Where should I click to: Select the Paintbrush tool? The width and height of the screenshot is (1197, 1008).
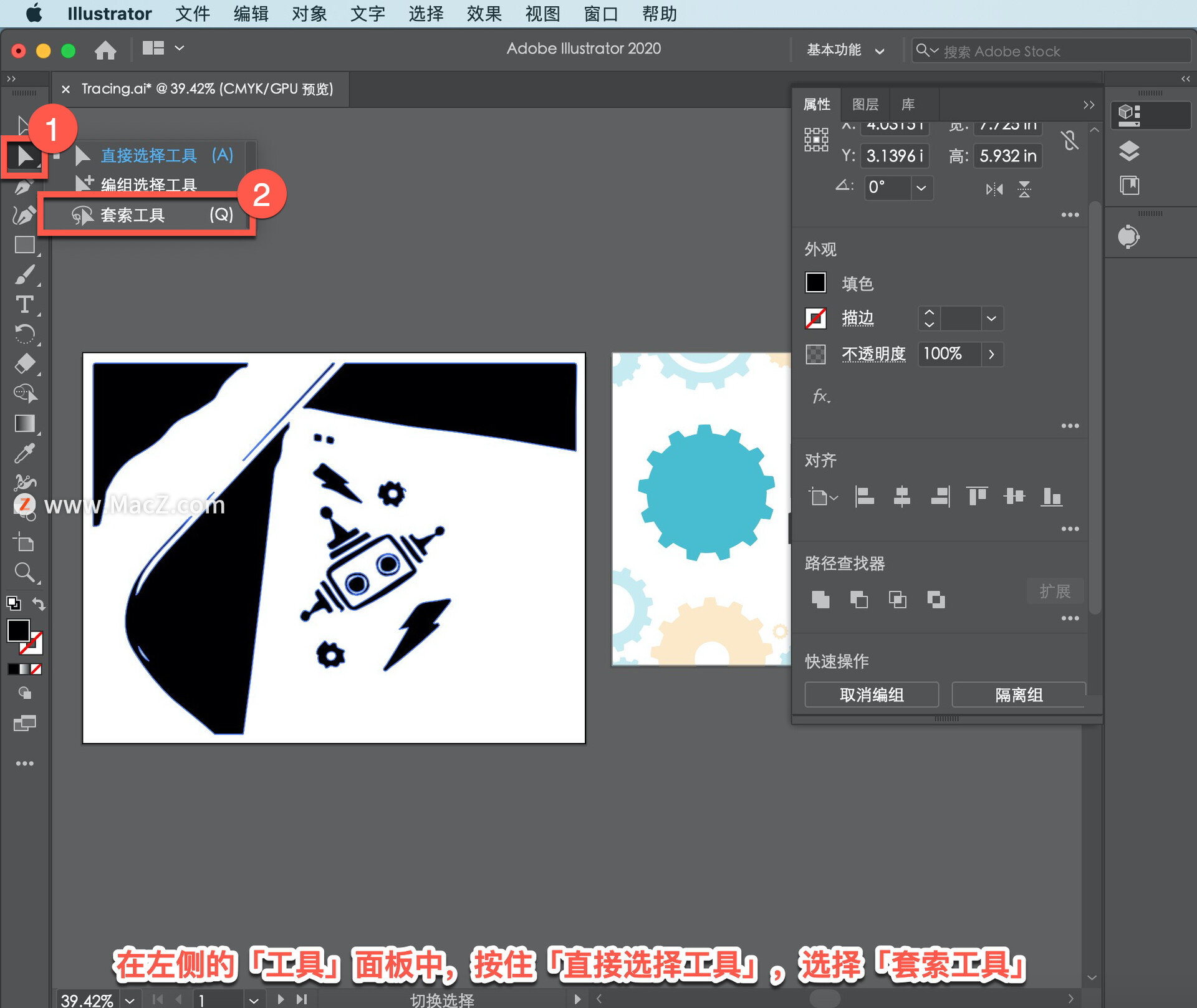24,275
